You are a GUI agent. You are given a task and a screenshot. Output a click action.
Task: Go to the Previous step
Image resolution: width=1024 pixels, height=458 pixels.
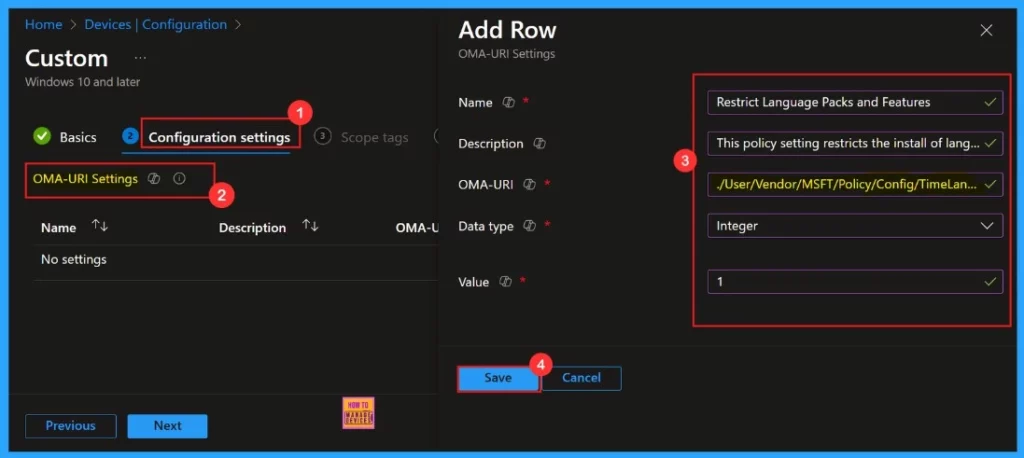coord(71,426)
